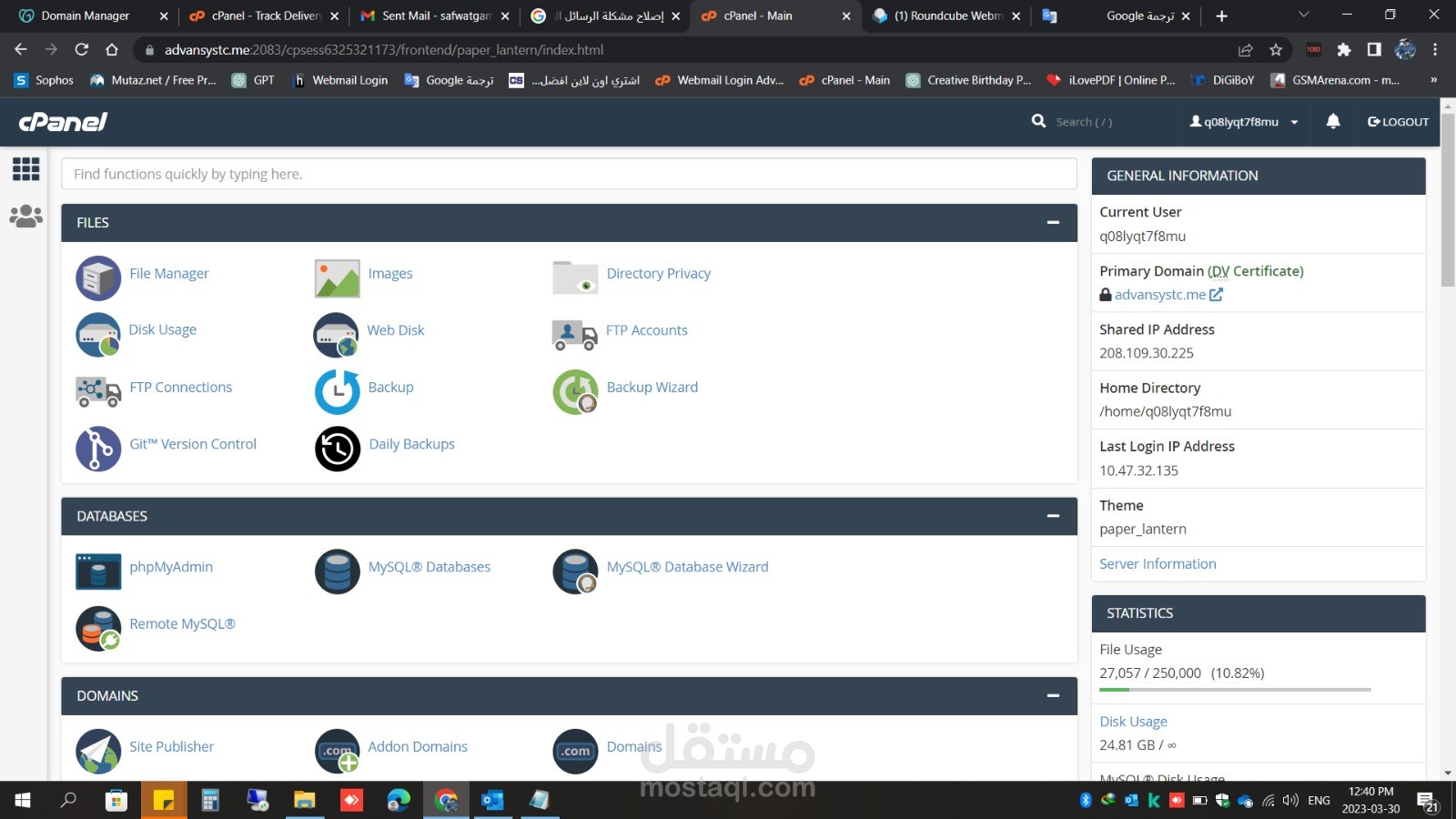This screenshot has height=819, width=1456.
Task: Open the Disk Usage statistics link
Action: pyautogui.click(x=1133, y=722)
